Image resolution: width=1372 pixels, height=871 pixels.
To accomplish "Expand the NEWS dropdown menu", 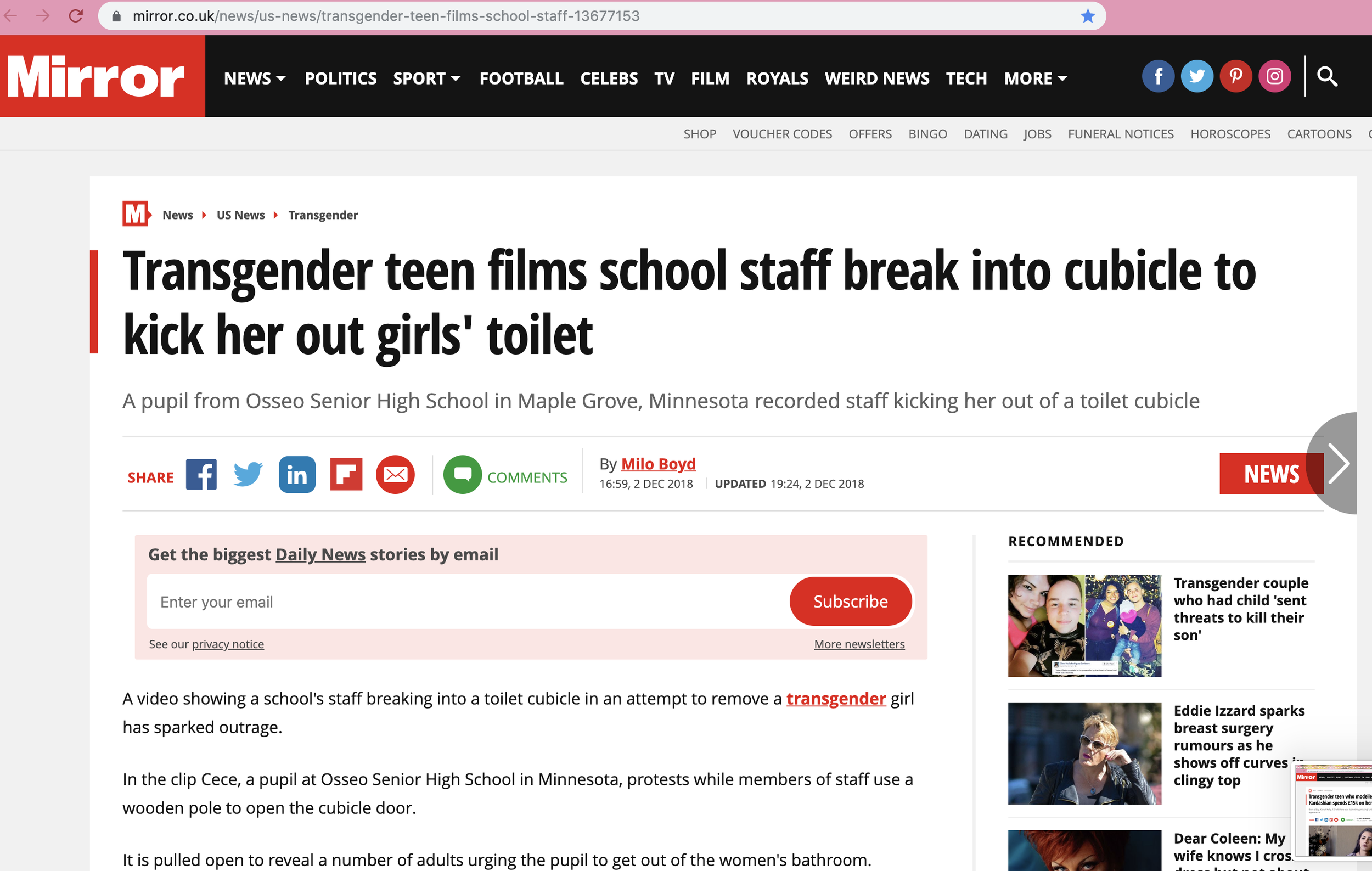I will tap(255, 78).
